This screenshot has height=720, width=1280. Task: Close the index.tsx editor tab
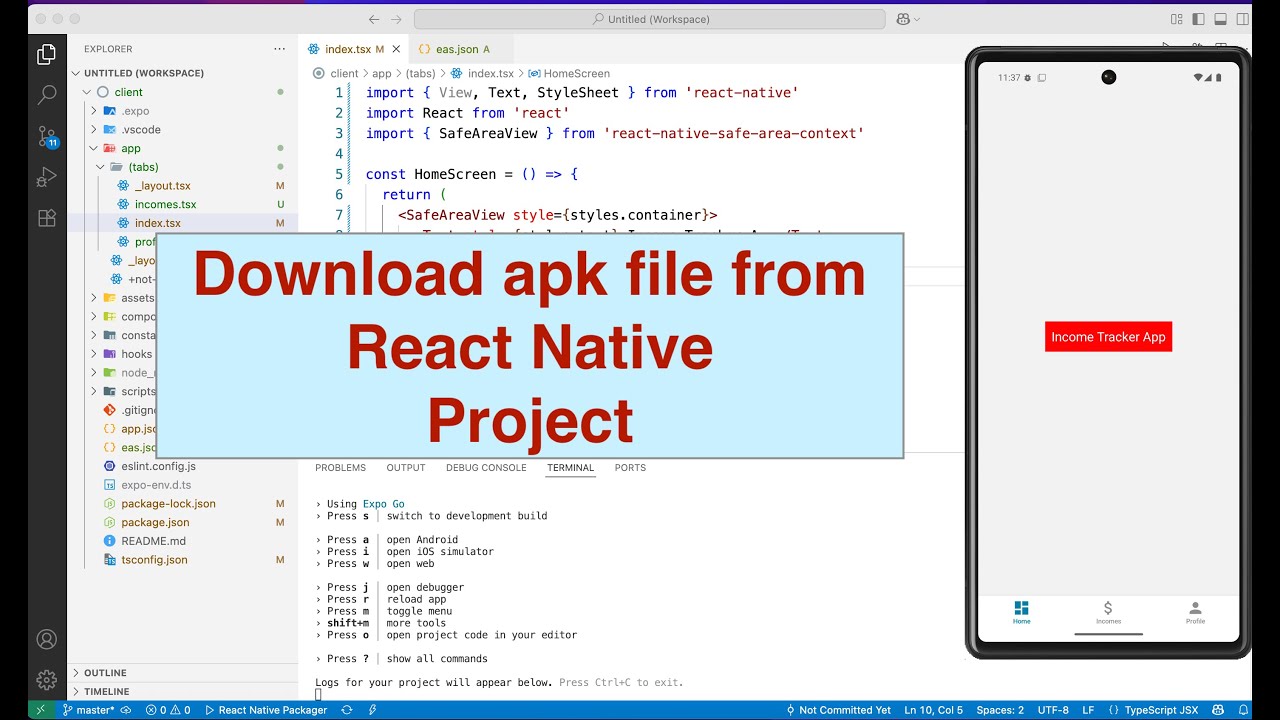(x=396, y=49)
